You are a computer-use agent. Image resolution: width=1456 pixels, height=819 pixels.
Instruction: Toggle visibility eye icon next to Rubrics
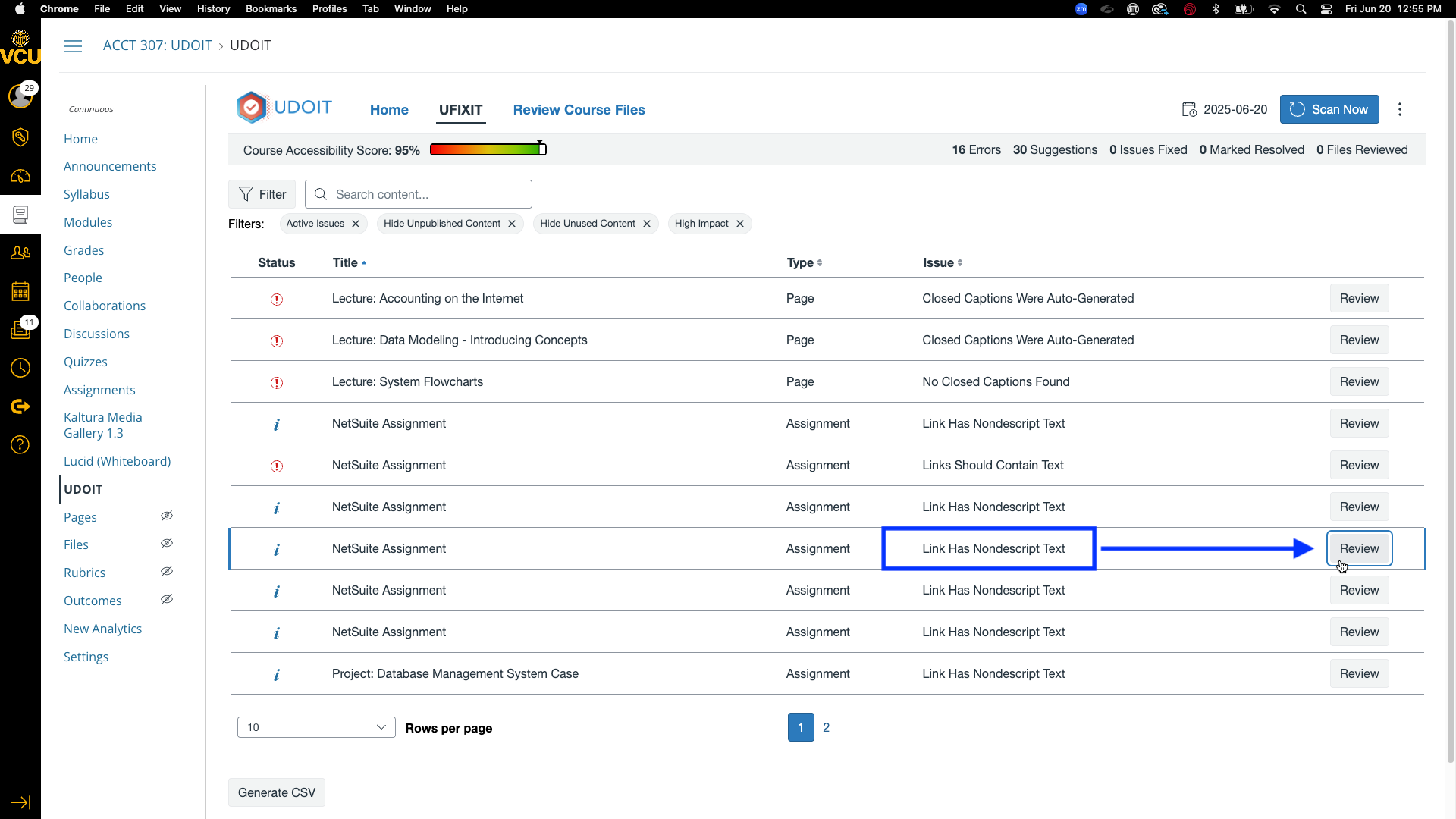coord(167,572)
